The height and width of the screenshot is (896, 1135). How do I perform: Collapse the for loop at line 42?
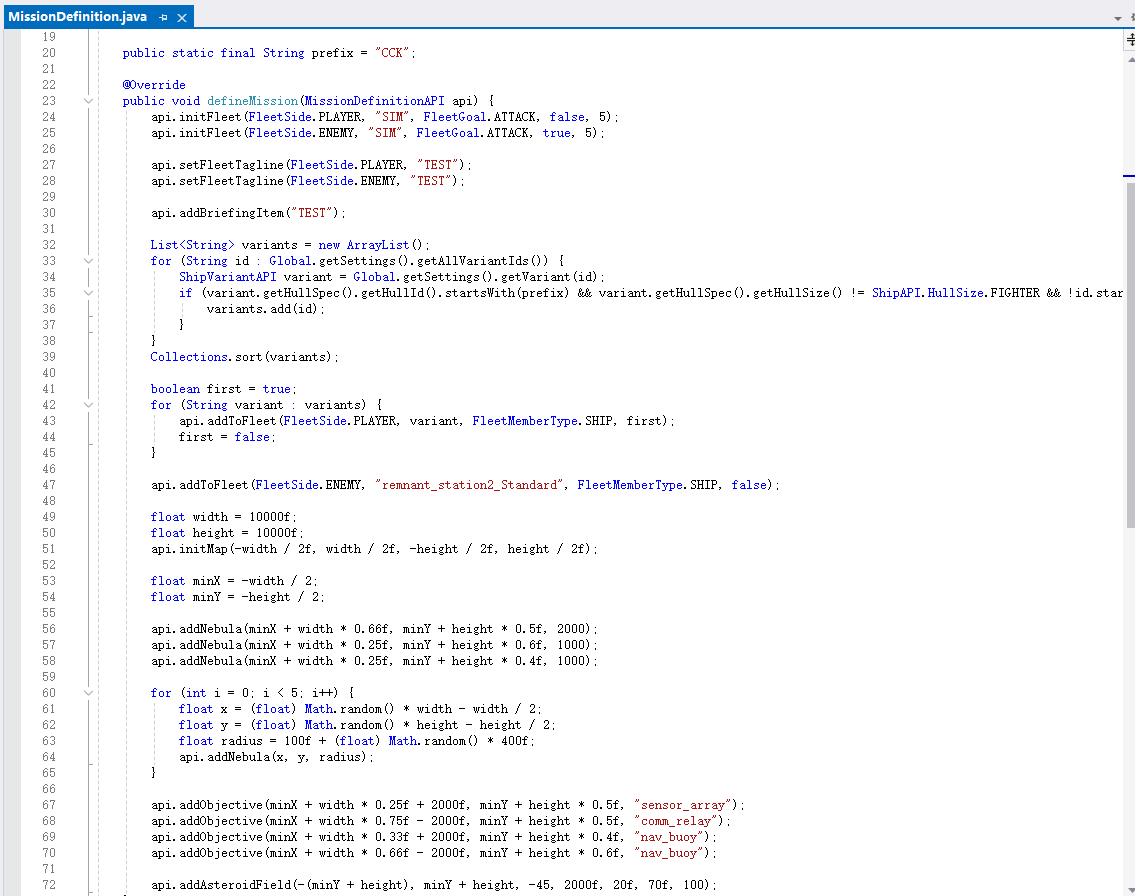point(88,405)
